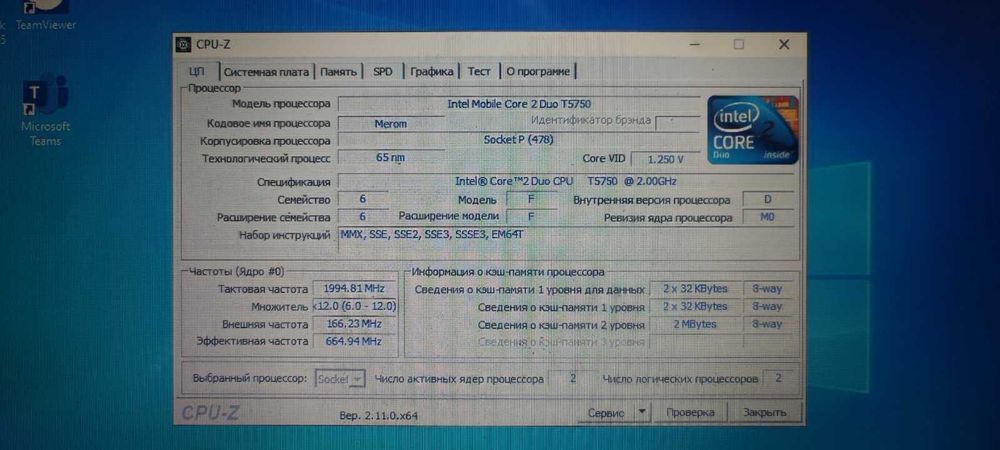Open the О программе tab
This screenshot has width=1000, height=450.
pos(538,72)
